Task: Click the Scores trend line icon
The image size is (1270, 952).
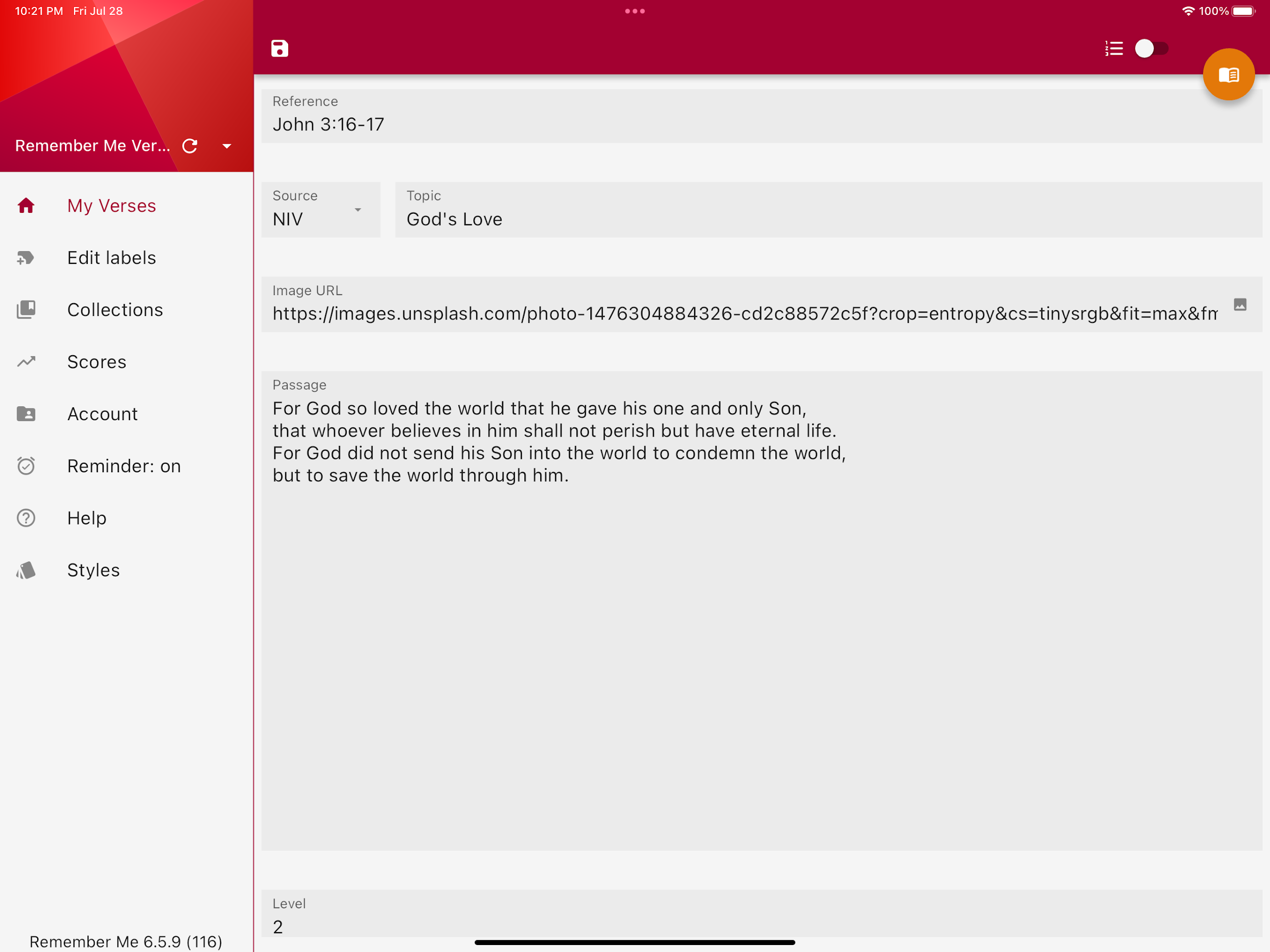Action: [26, 362]
